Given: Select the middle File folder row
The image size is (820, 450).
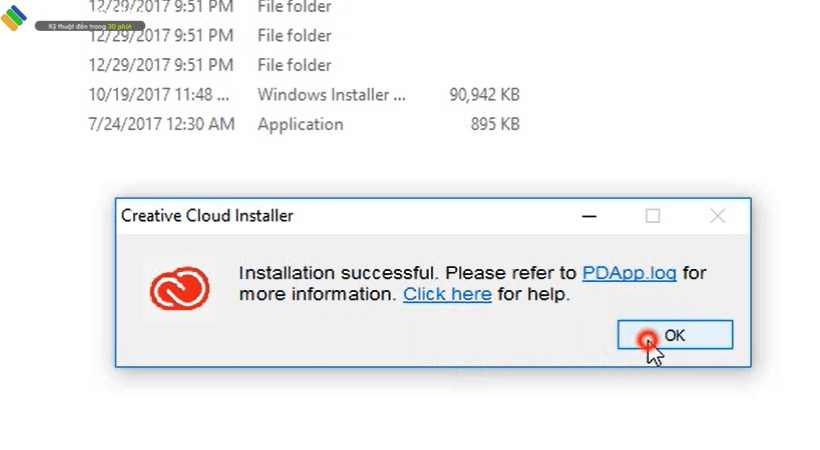Looking at the screenshot, I should [294, 36].
